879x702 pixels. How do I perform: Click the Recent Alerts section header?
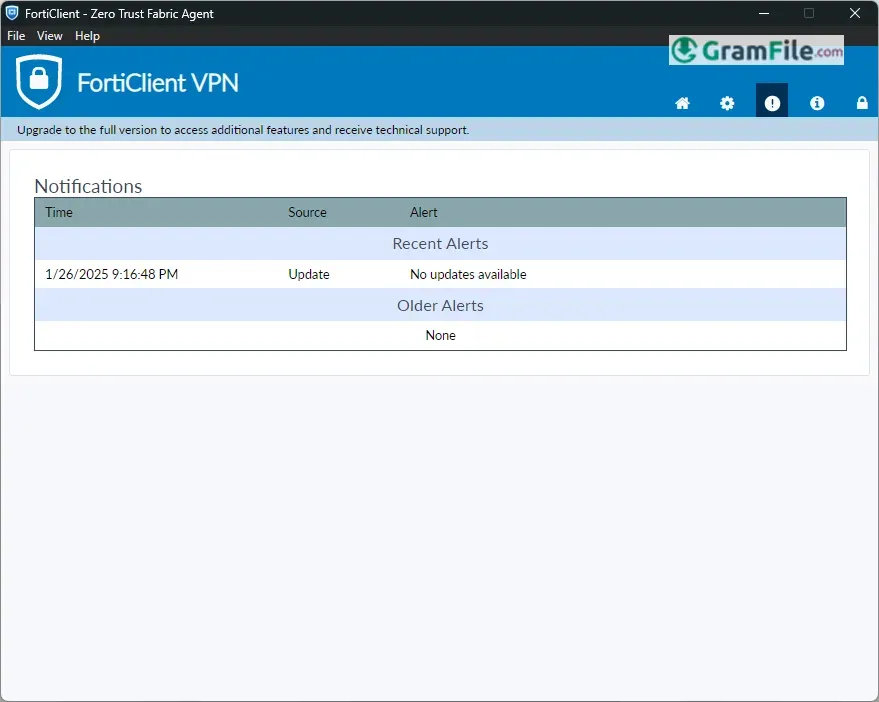click(441, 244)
